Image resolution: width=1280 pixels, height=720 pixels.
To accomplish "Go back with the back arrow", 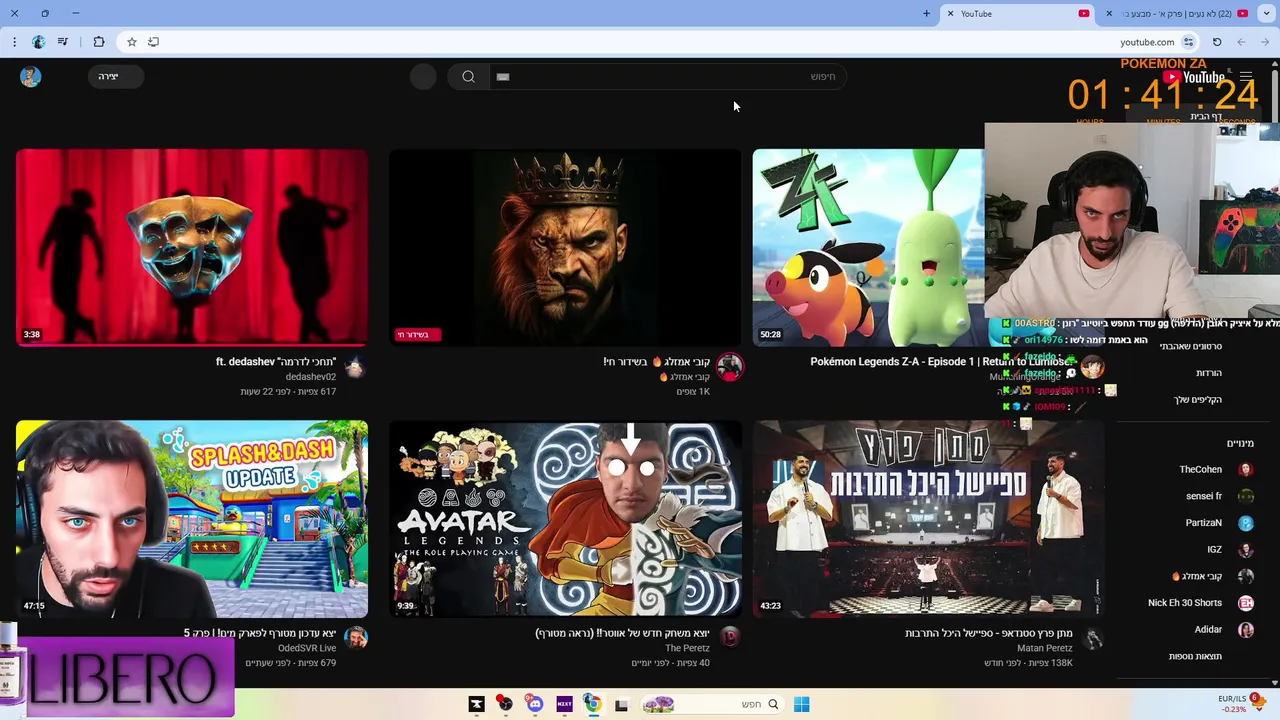I will 1241,42.
